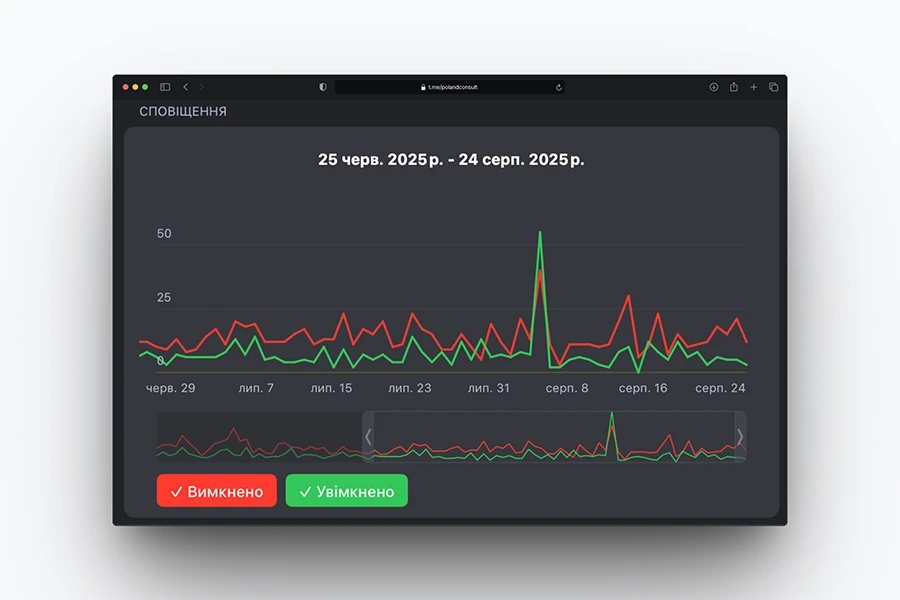This screenshot has width=900, height=600.
Task: Click the СПОВІЩЕННЯ section heading
Action: pos(183,112)
